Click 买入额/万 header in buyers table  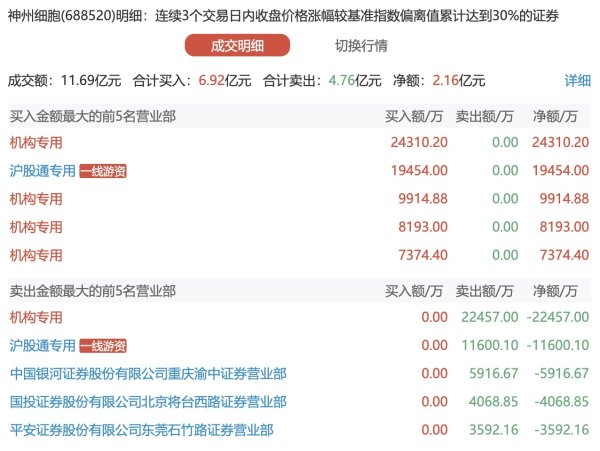[x=414, y=116]
